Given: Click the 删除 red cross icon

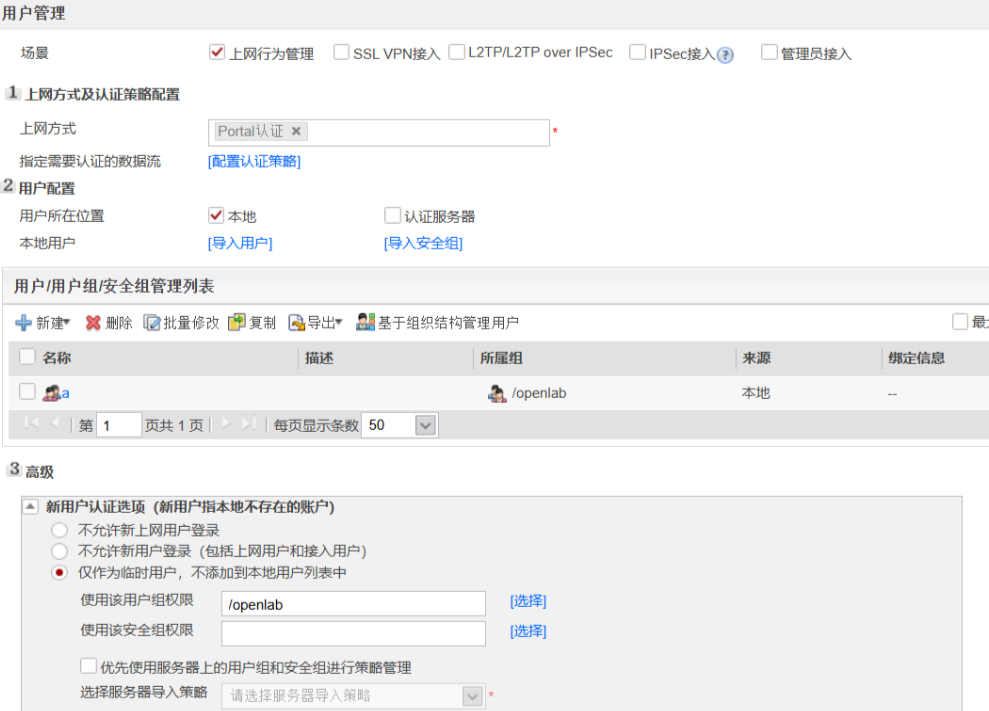Looking at the screenshot, I should (x=93, y=323).
